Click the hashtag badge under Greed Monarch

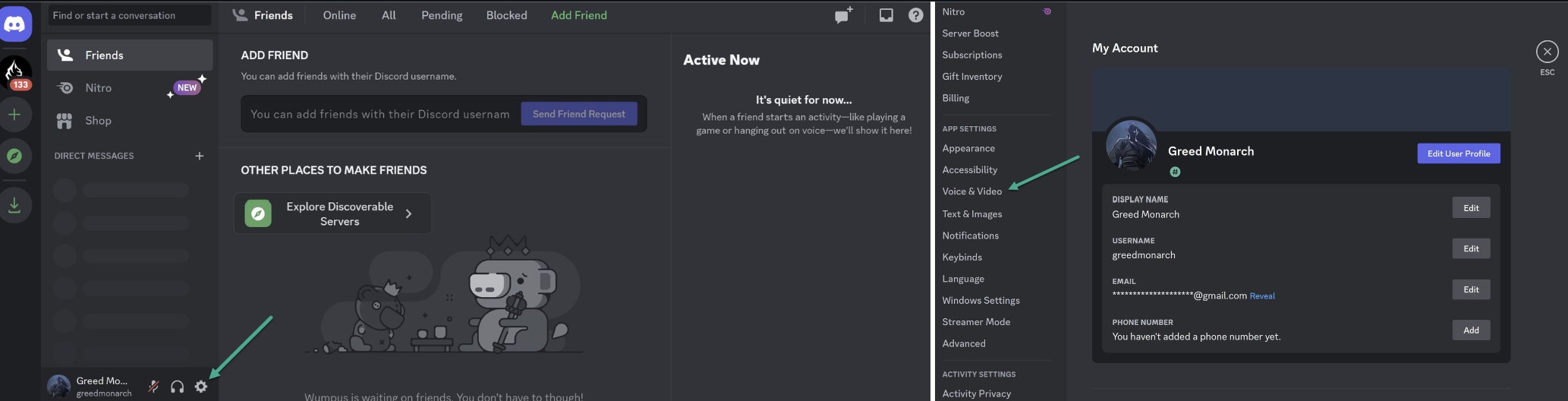coord(1175,172)
